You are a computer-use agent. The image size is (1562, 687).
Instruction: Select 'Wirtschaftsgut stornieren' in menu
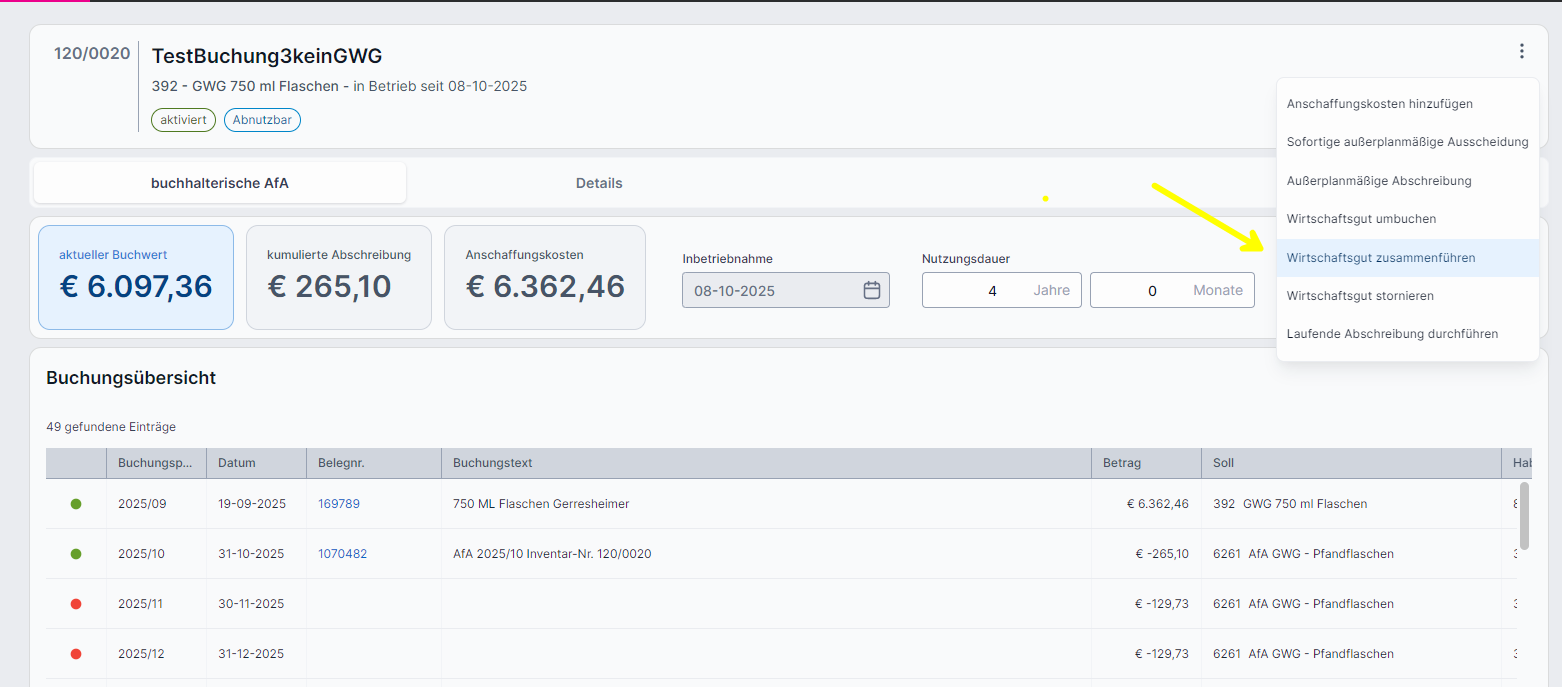click(x=1360, y=296)
